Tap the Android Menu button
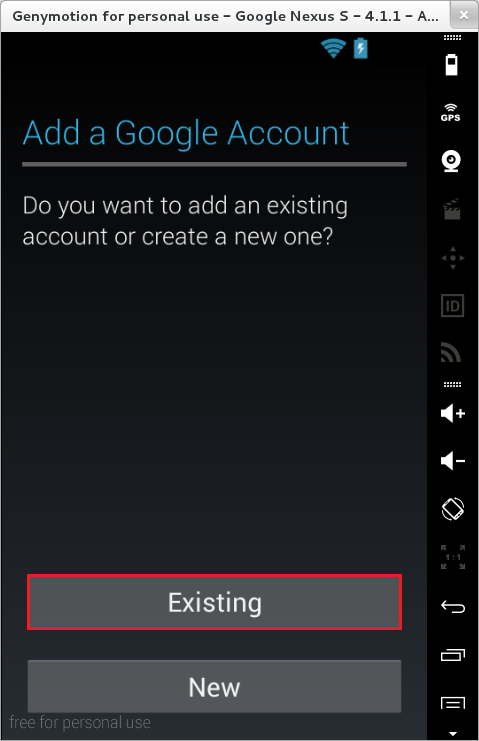The image size is (479, 741). coord(453,703)
